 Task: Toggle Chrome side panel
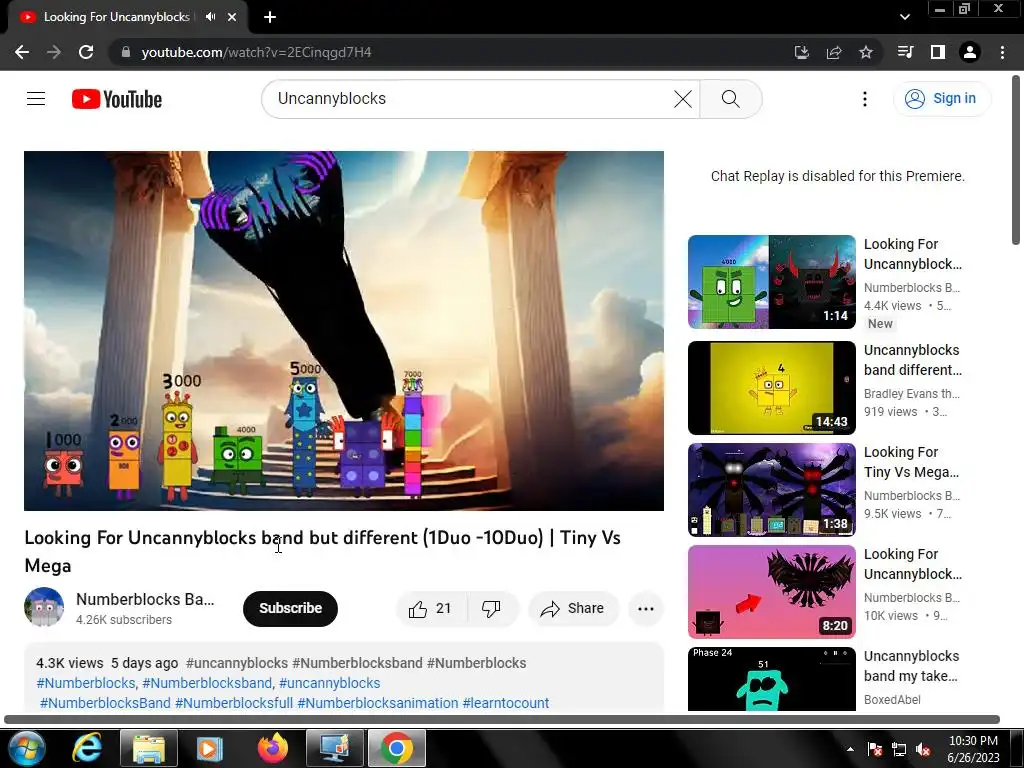pyautogui.click(x=938, y=52)
